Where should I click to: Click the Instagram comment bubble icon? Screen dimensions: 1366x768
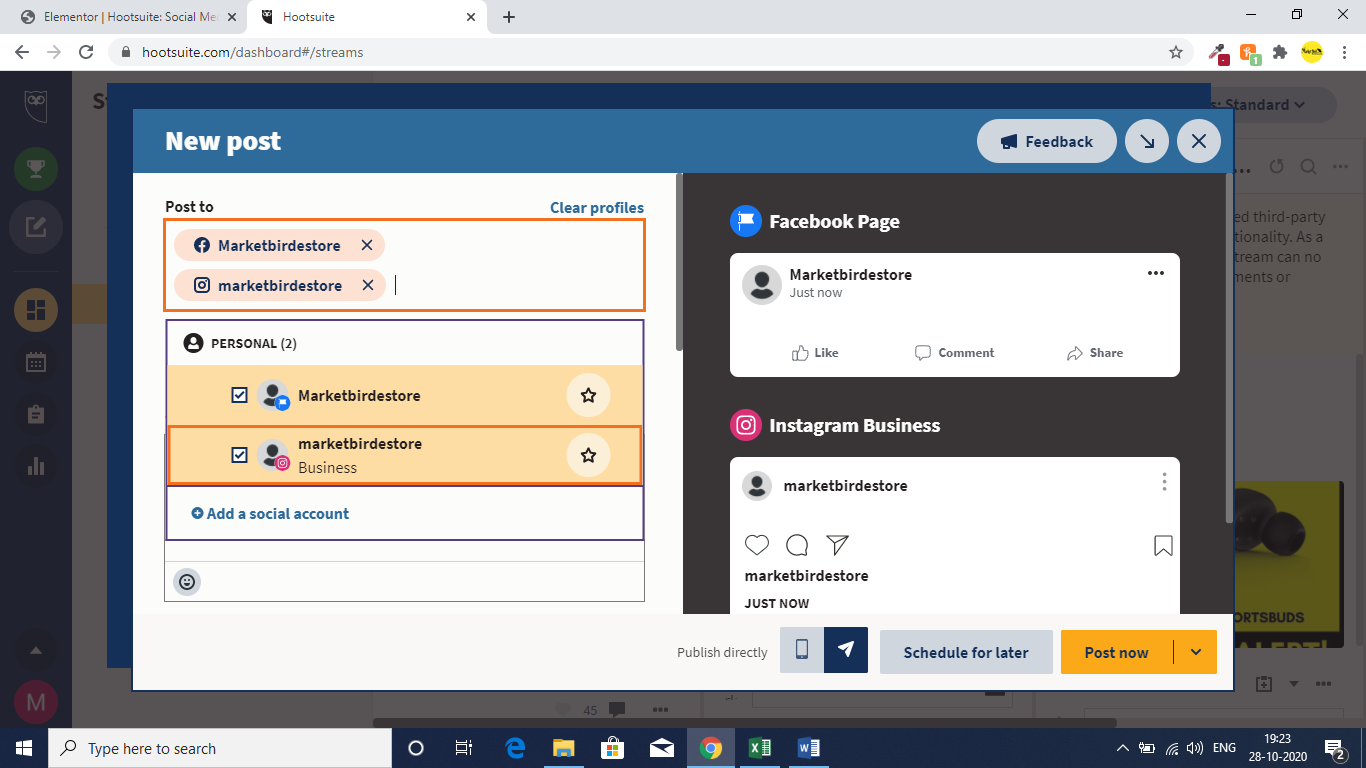(x=797, y=545)
